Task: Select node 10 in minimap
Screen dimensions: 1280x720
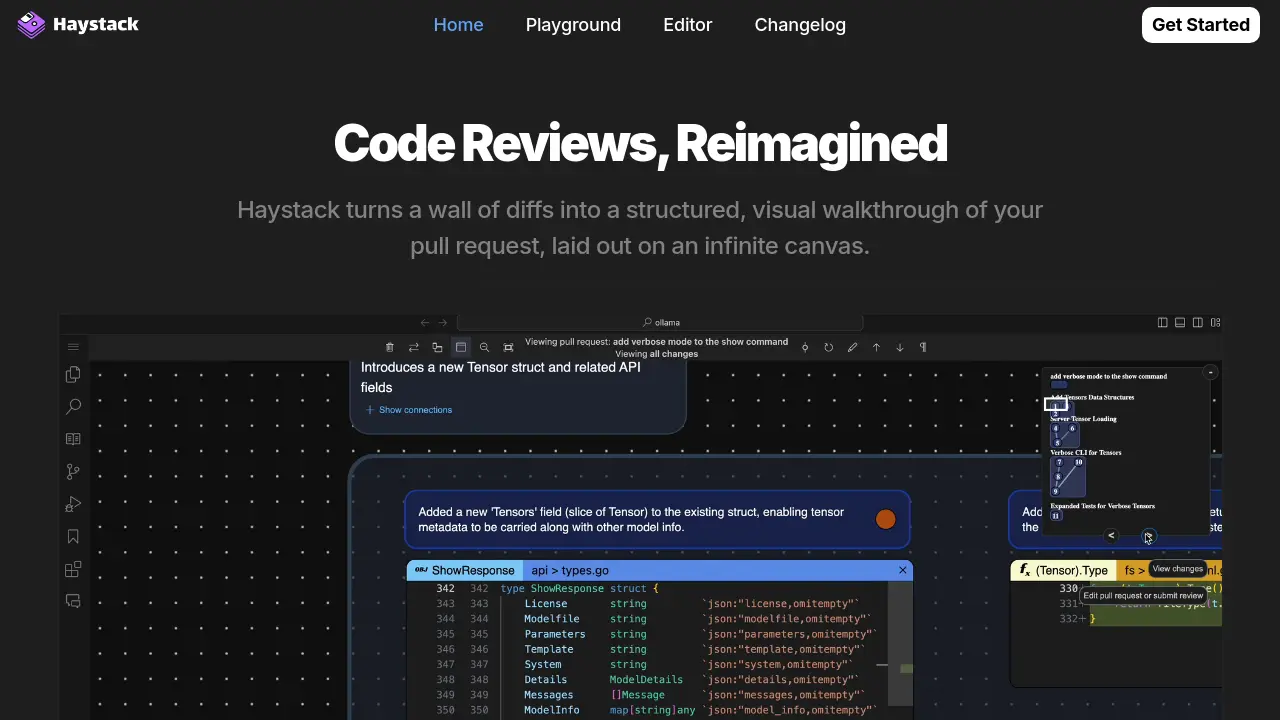Action: [x=1079, y=462]
